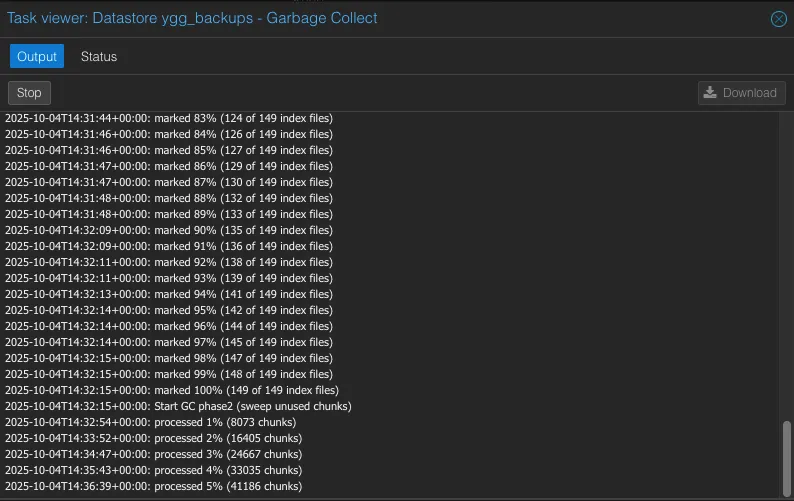Grab the log scrollbar thumb
The width and height of the screenshot is (794, 501).
coord(786,456)
